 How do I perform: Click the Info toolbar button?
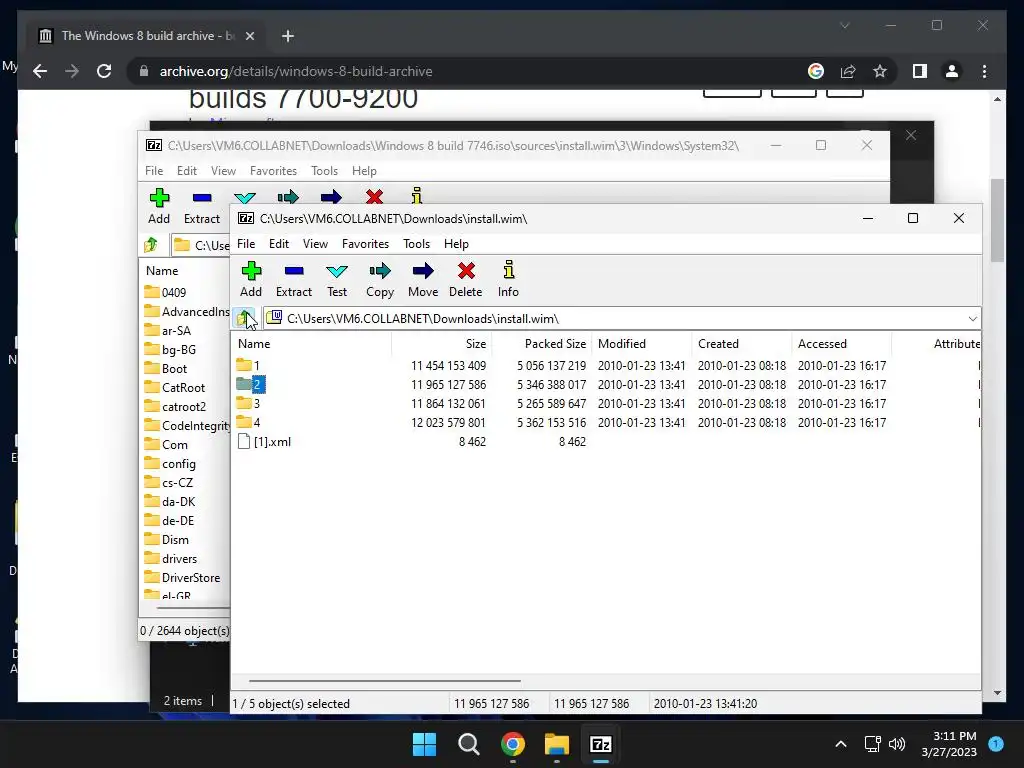[508, 280]
